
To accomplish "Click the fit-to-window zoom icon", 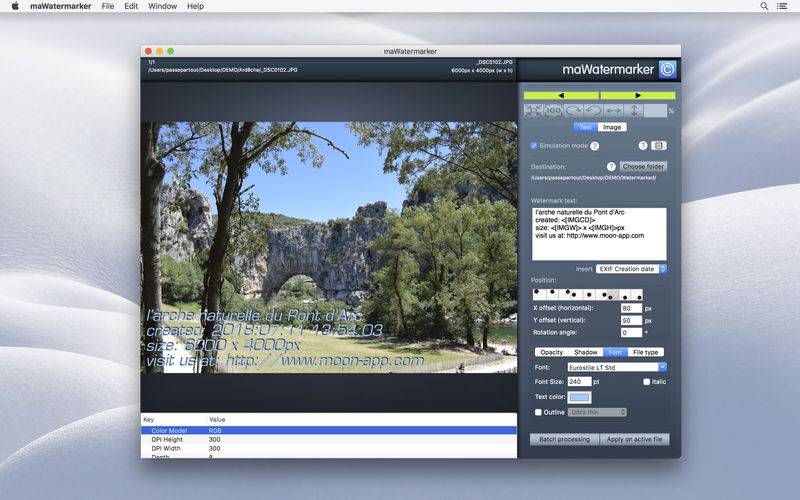I will click(x=533, y=110).
